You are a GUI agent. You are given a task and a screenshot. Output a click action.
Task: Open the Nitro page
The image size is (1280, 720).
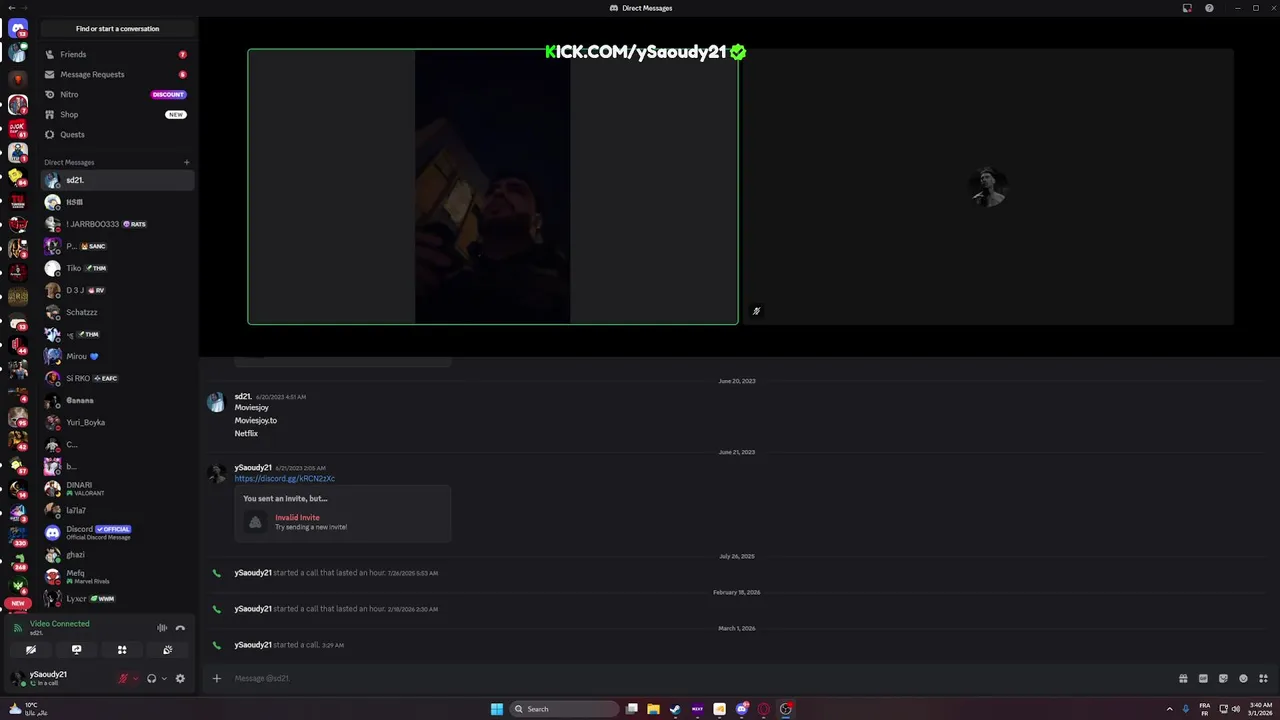coord(117,94)
